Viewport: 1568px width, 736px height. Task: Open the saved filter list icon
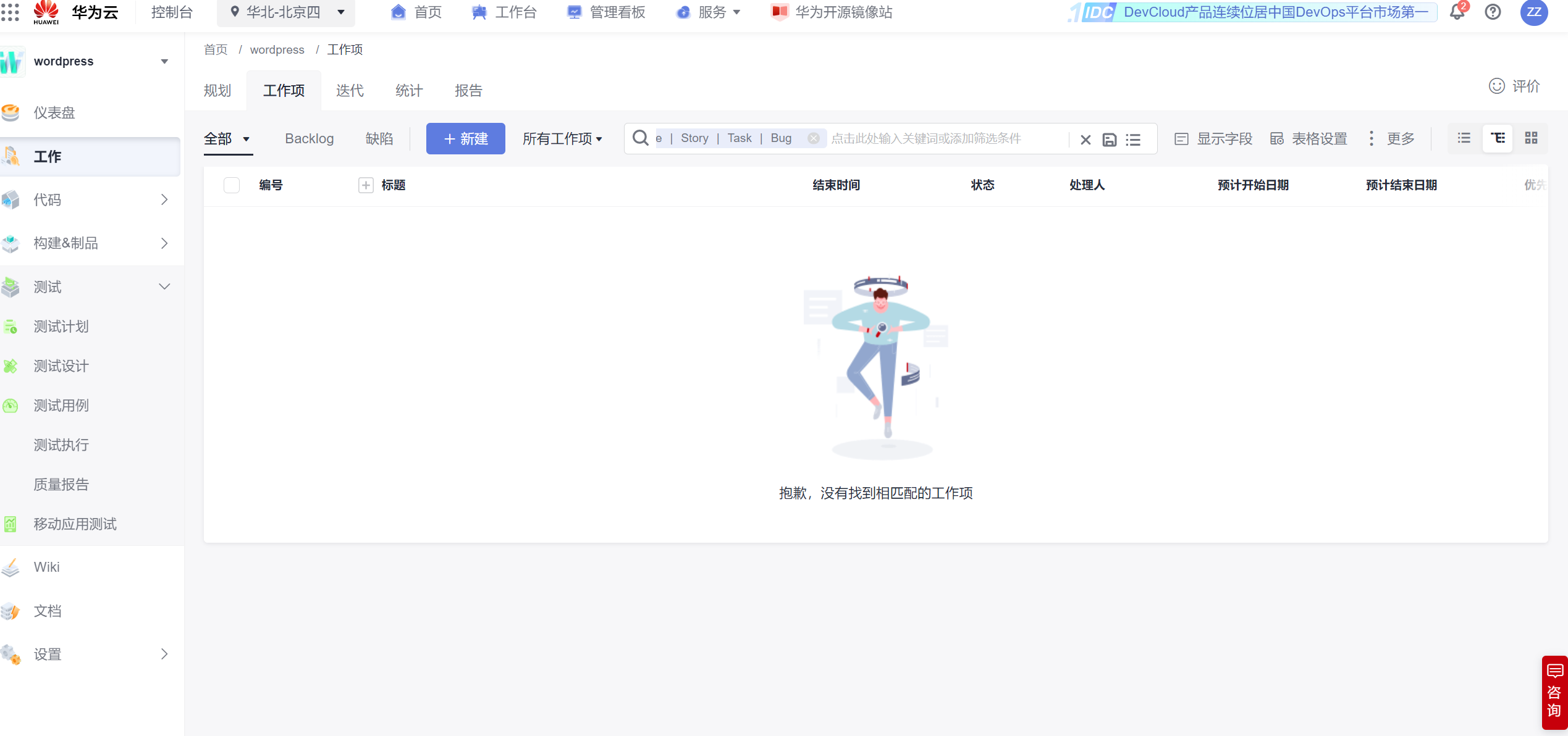tap(1133, 140)
